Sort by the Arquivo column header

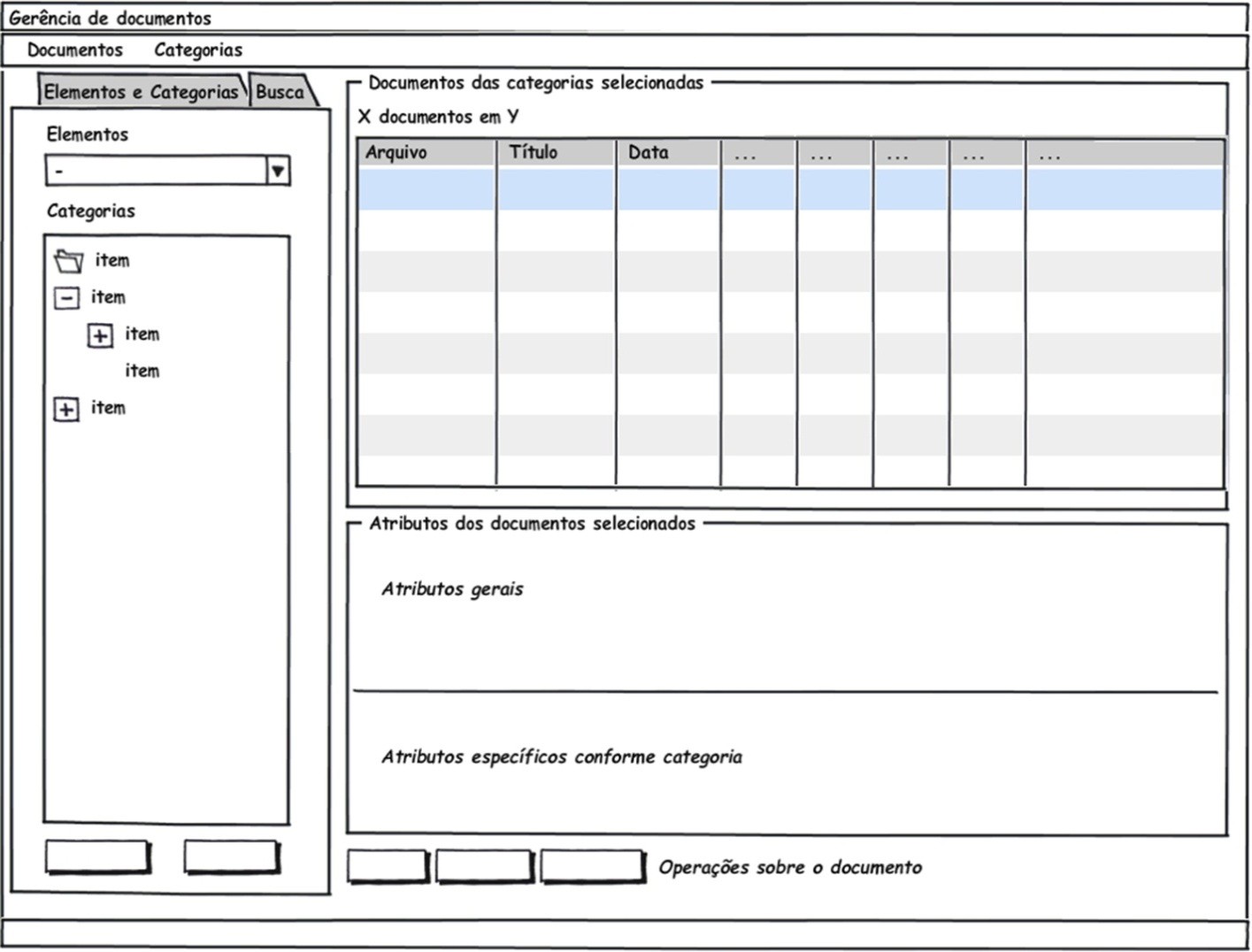coord(426,152)
